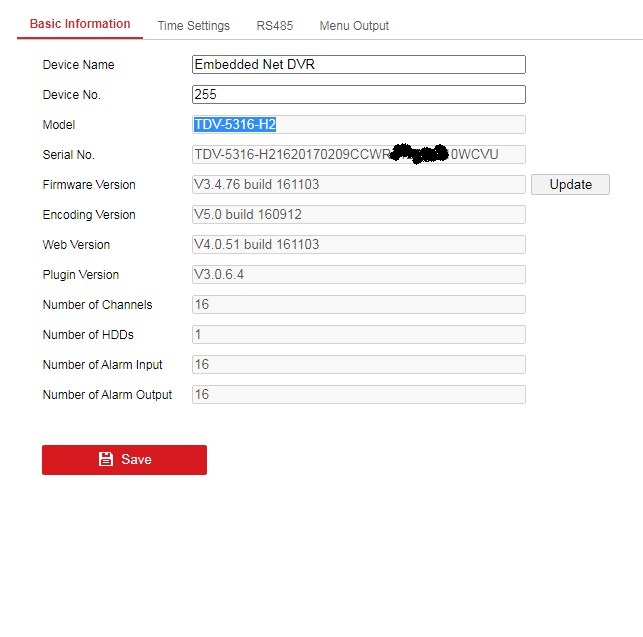
Task: Click the Number of HDDs field
Action: click(x=358, y=335)
